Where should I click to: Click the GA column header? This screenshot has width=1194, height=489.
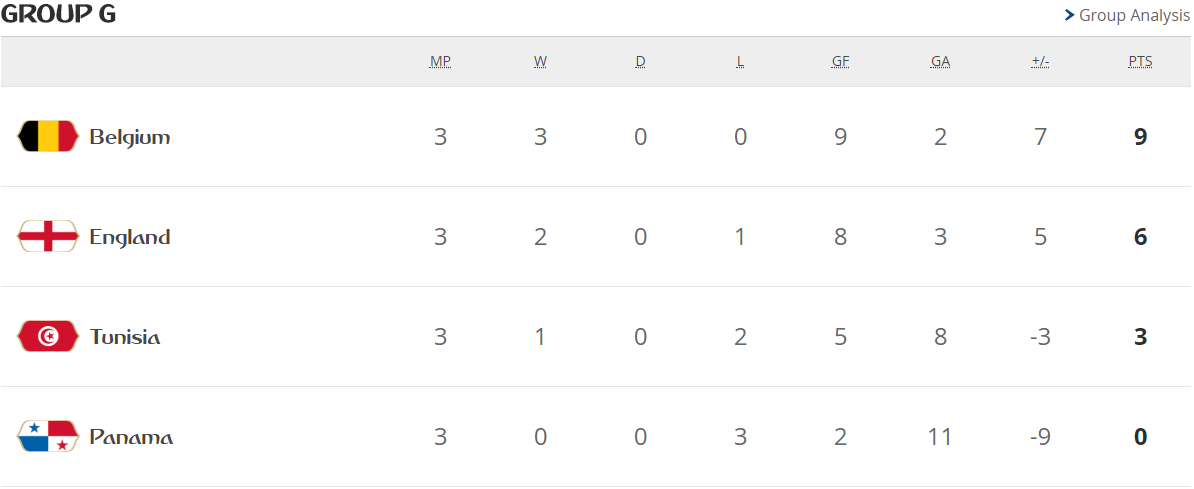(940, 61)
